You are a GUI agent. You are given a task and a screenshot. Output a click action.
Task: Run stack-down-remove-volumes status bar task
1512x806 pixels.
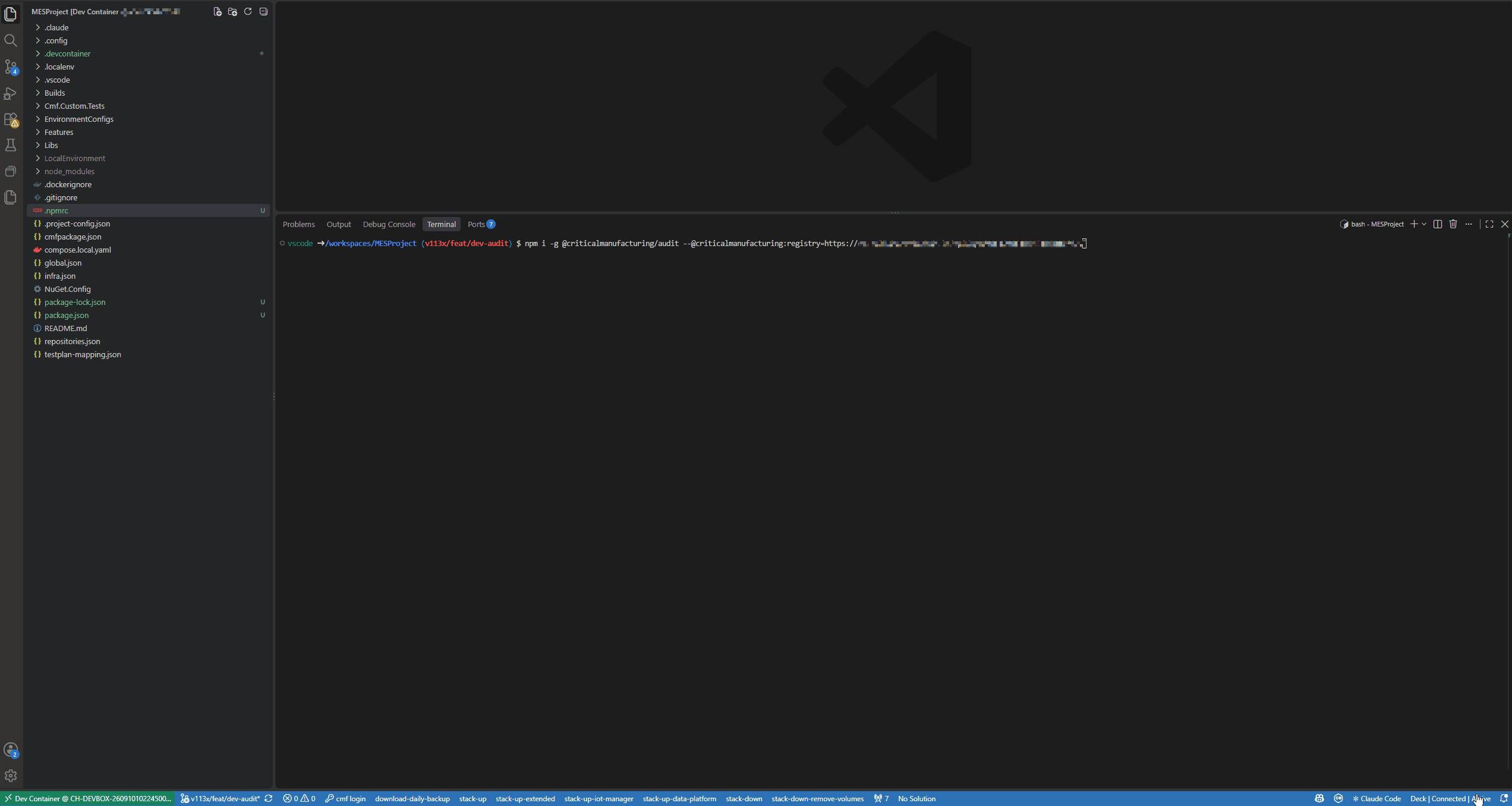coord(817,798)
